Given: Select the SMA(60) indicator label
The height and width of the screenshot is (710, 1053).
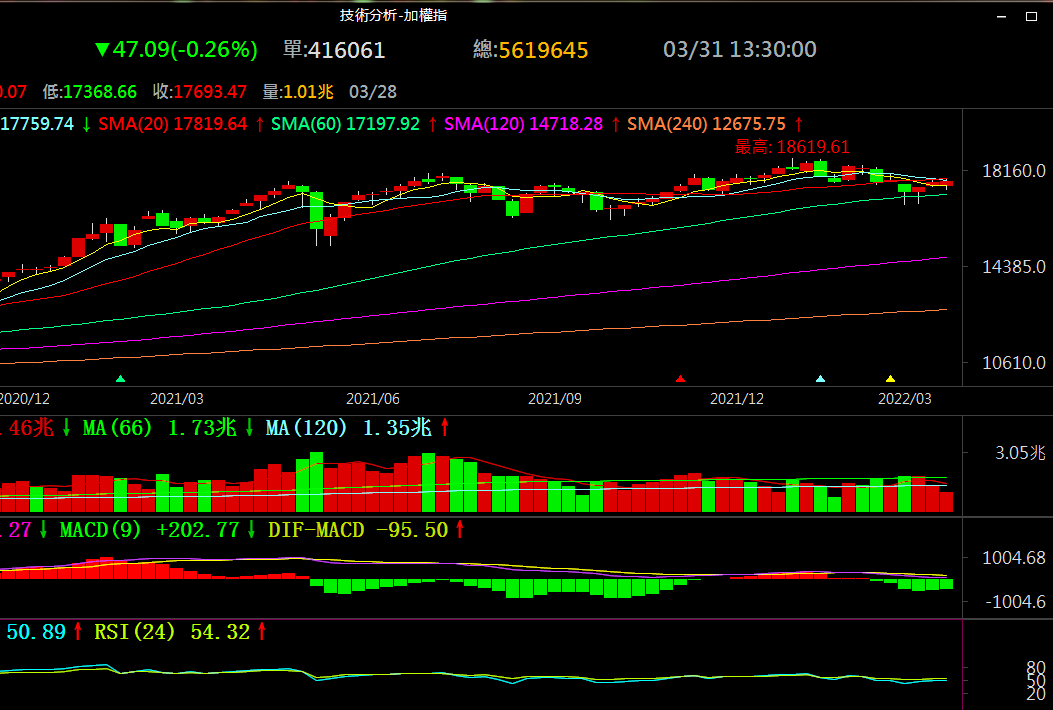Looking at the screenshot, I should [308, 124].
